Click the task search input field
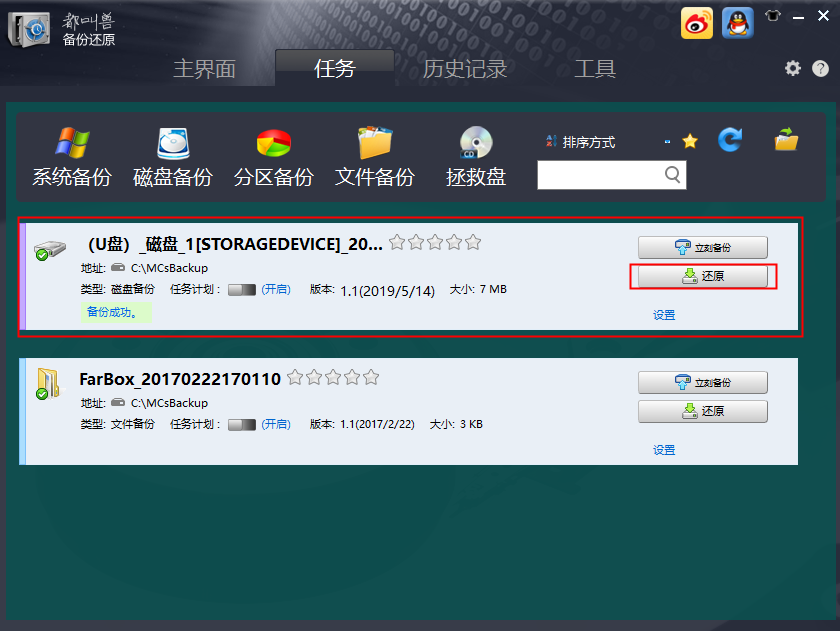This screenshot has height=631, width=840. coord(601,175)
